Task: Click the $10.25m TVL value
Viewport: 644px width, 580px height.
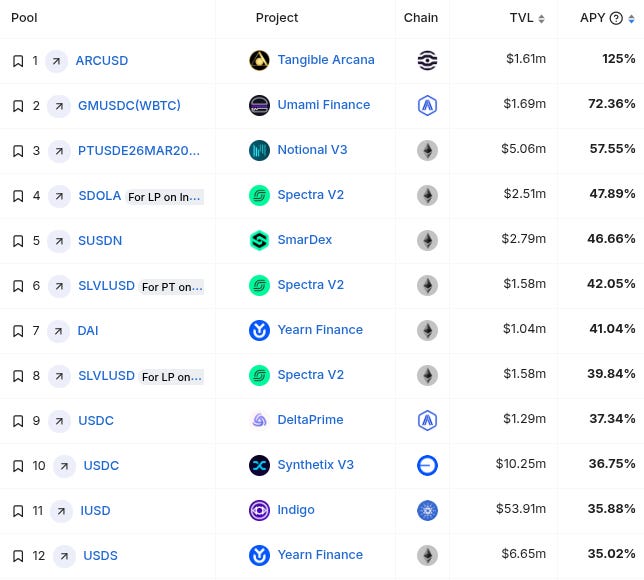Action: pos(521,464)
